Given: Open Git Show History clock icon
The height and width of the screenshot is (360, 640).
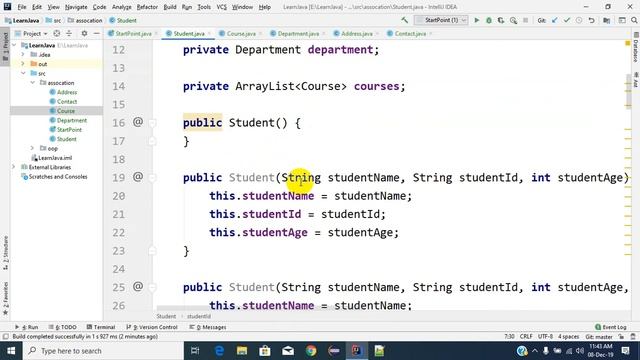Looking at the screenshot, I should pos(579,20).
